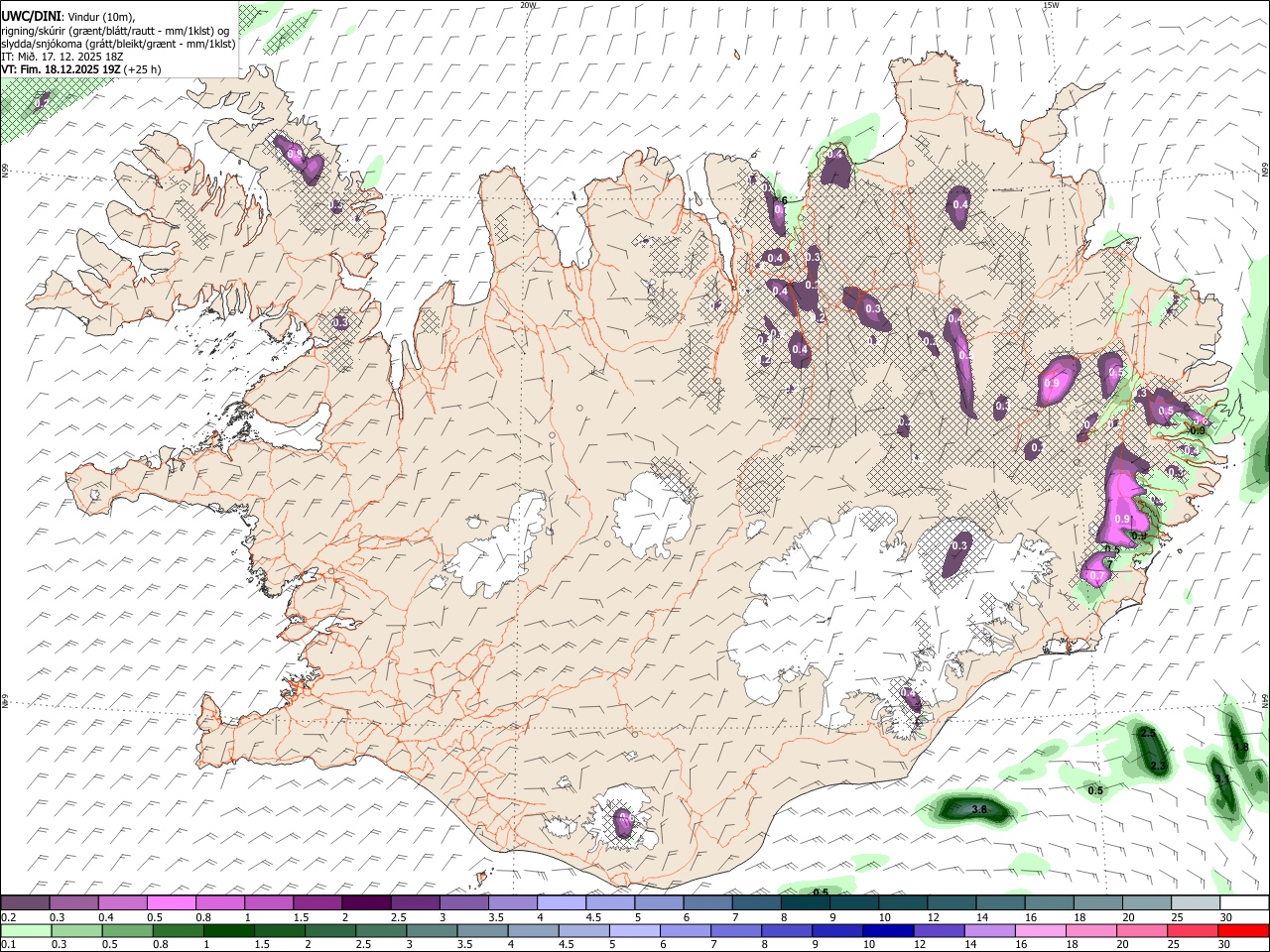Click the '3.8' value on the offshore green cell
The image size is (1270, 952).
pyautogui.click(x=979, y=810)
